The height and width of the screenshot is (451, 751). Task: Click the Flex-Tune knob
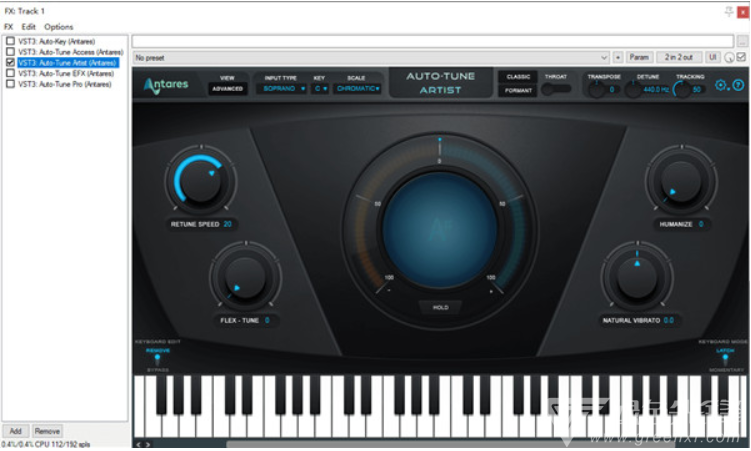pyautogui.click(x=245, y=277)
